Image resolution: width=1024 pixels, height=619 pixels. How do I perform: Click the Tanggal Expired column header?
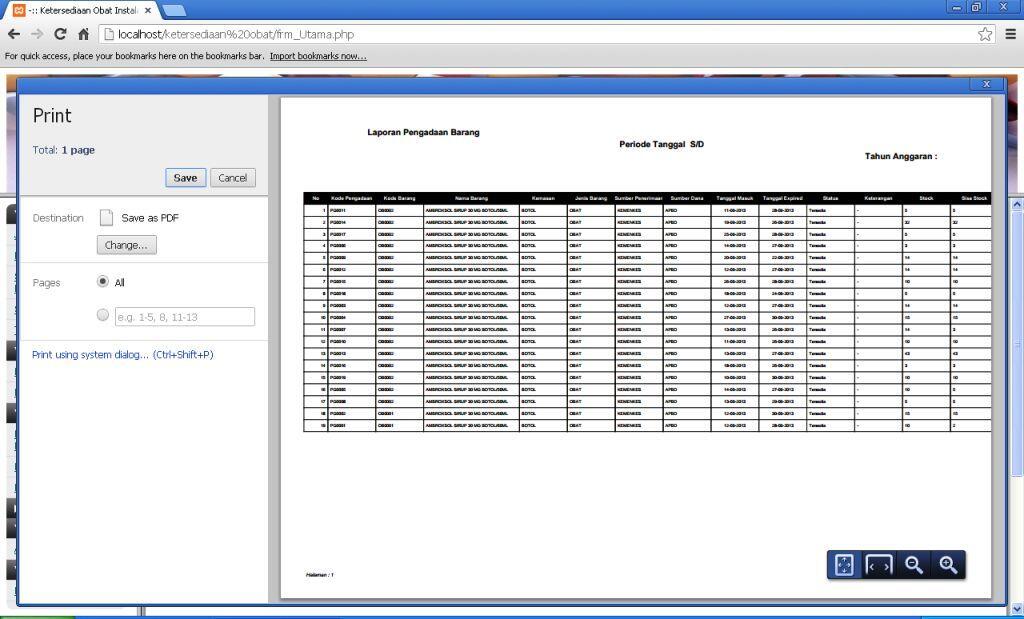click(782, 198)
